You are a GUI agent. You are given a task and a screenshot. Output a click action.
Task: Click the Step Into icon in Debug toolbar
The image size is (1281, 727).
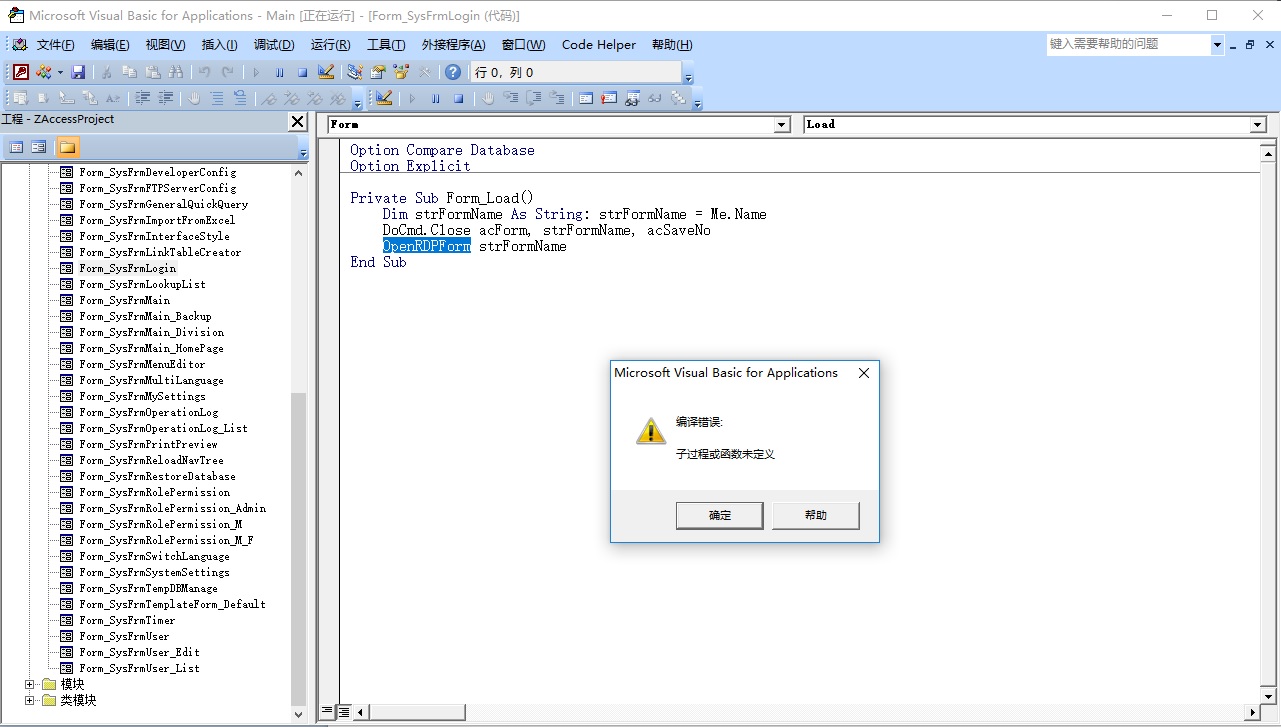[x=511, y=98]
